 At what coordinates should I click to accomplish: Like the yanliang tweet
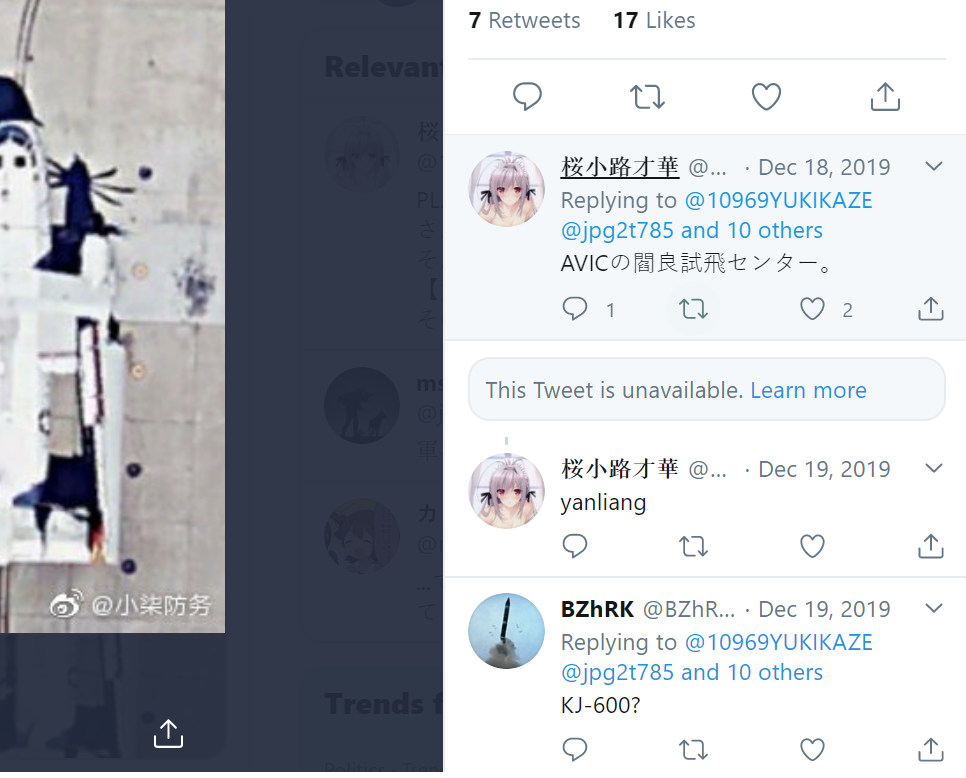pos(812,546)
